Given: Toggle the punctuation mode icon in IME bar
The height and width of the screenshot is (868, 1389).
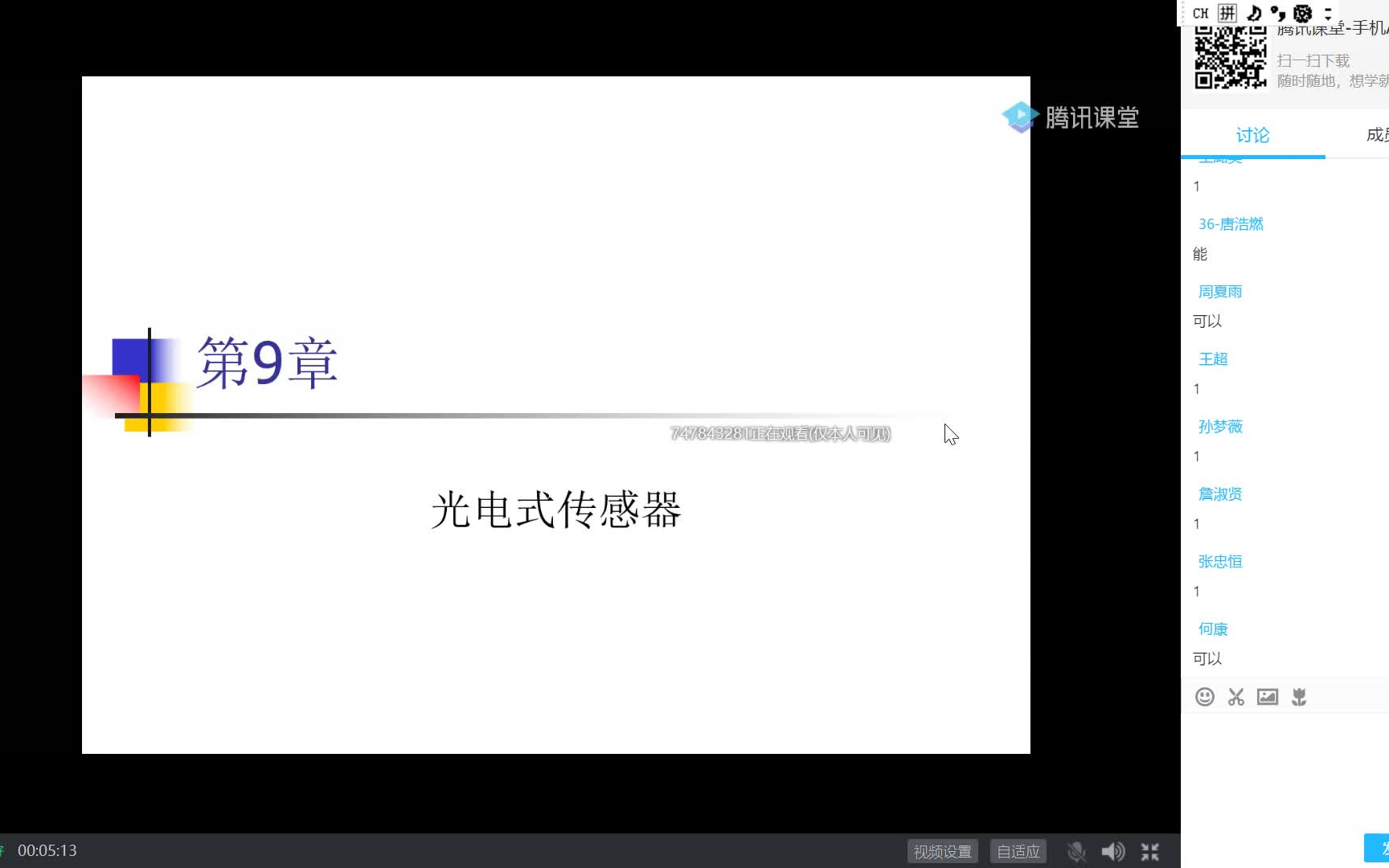Looking at the screenshot, I should (x=1278, y=13).
